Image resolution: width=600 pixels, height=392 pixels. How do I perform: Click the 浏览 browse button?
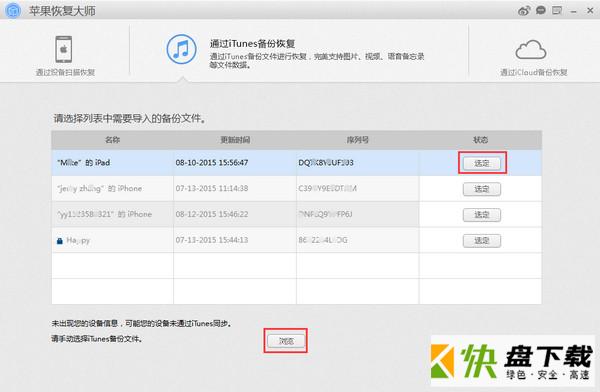pyautogui.click(x=286, y=341)
